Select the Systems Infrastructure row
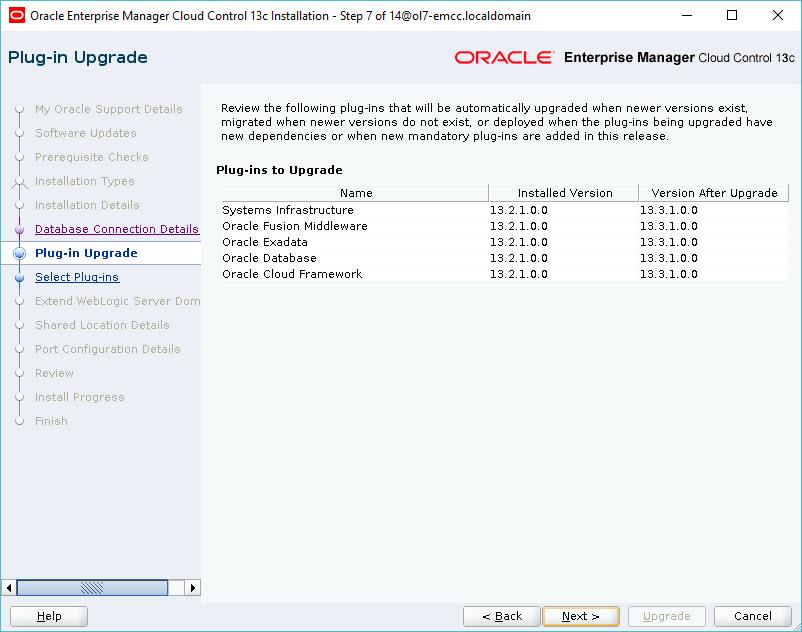Screen dimensions: 802x632 click(504, 210)
